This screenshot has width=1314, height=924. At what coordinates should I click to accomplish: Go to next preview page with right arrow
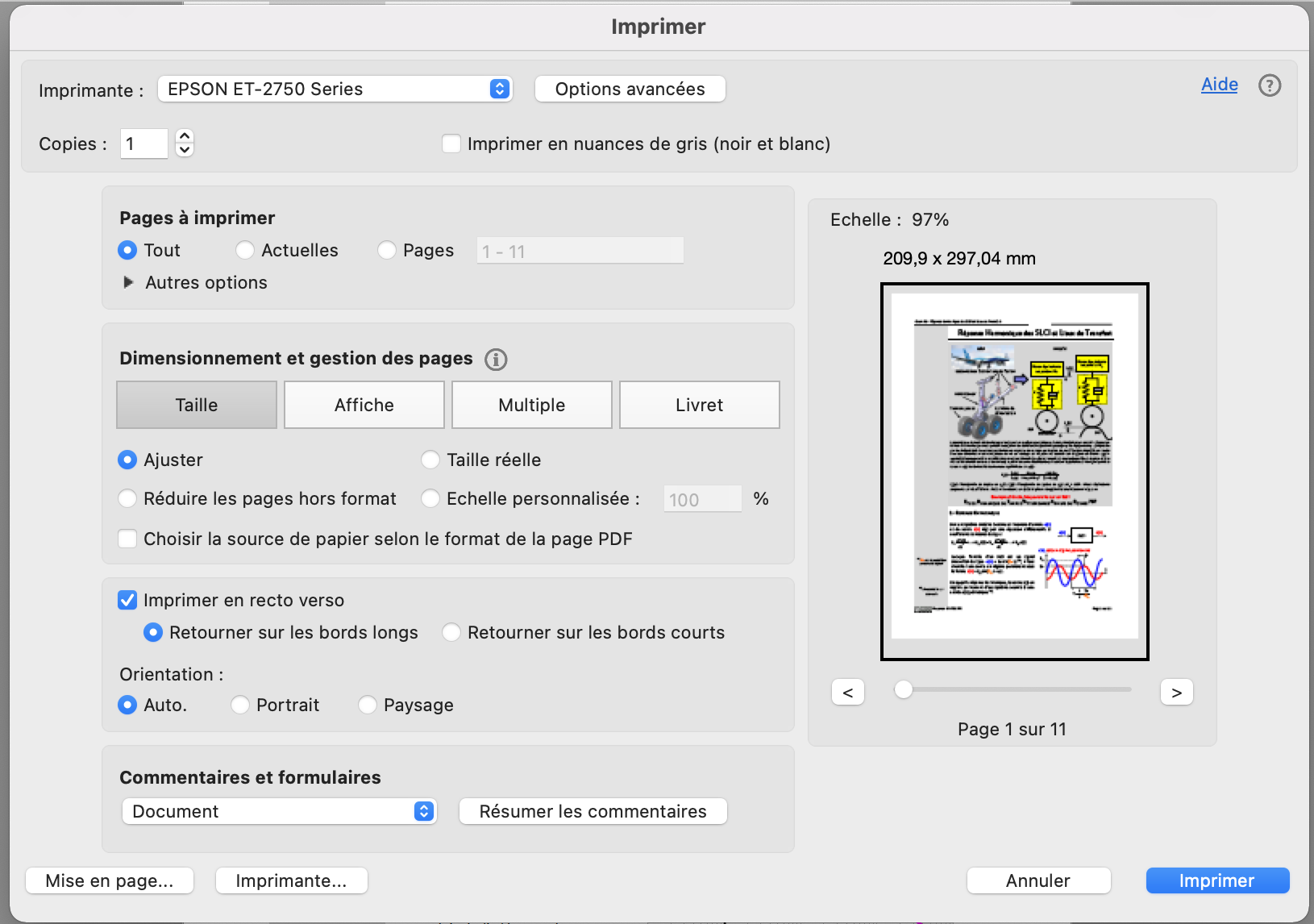1176,691
